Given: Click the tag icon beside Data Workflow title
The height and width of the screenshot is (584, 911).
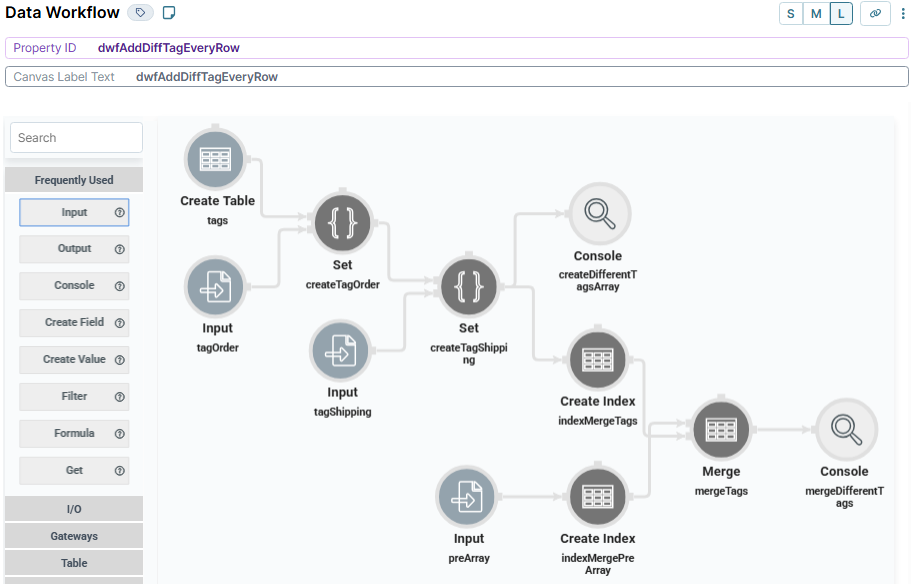Looking at the screenshot, I should tap(139, 13).
